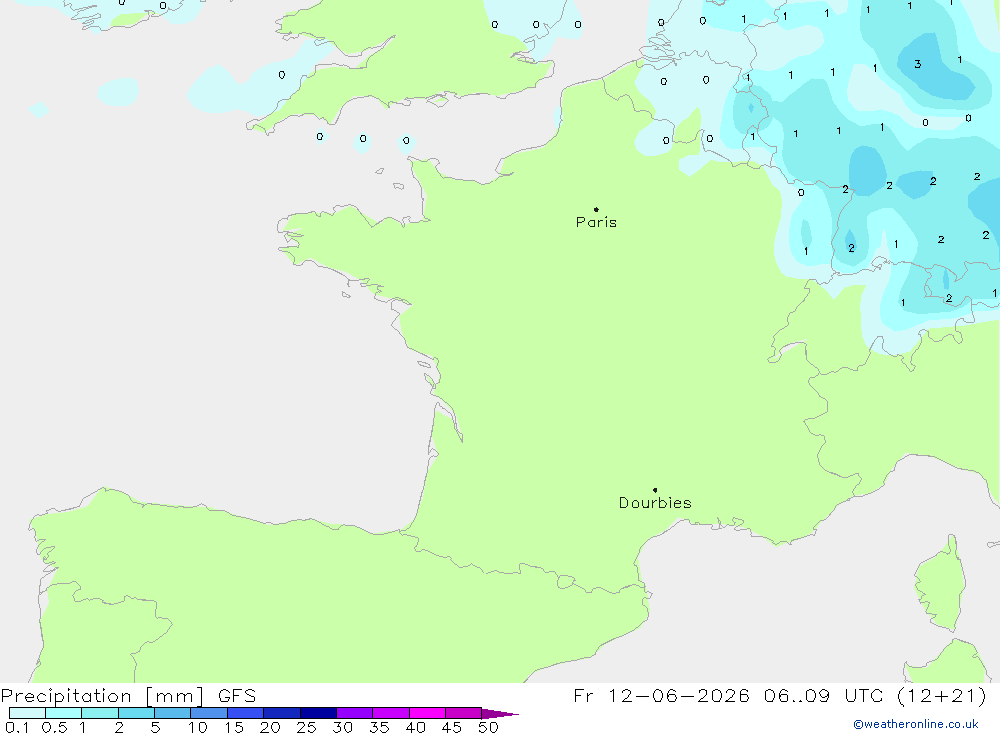
Task: Click the 50 legend scale label
Action: pyautogui.click(x=488, y=727)
